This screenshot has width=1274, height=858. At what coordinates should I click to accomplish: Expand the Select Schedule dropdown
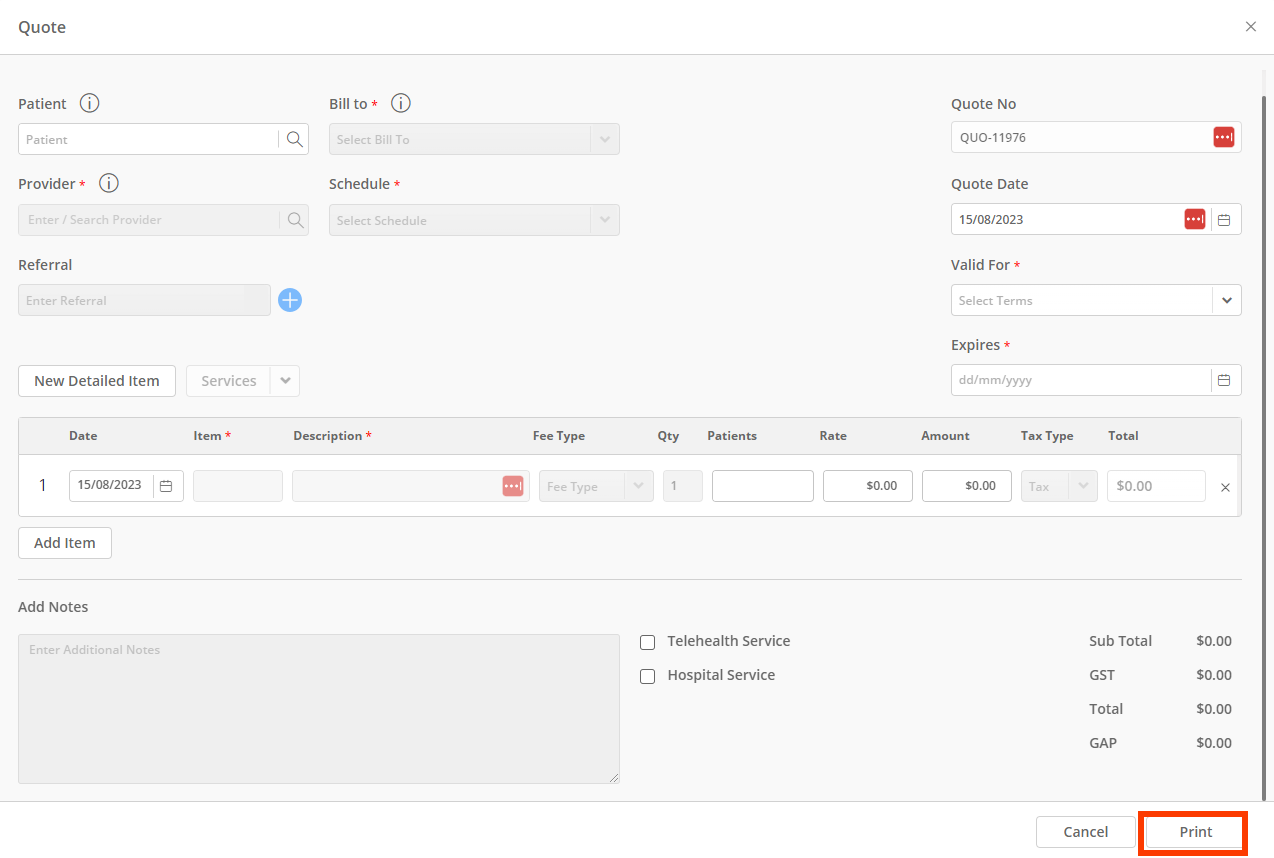click(x=604, y=220)
